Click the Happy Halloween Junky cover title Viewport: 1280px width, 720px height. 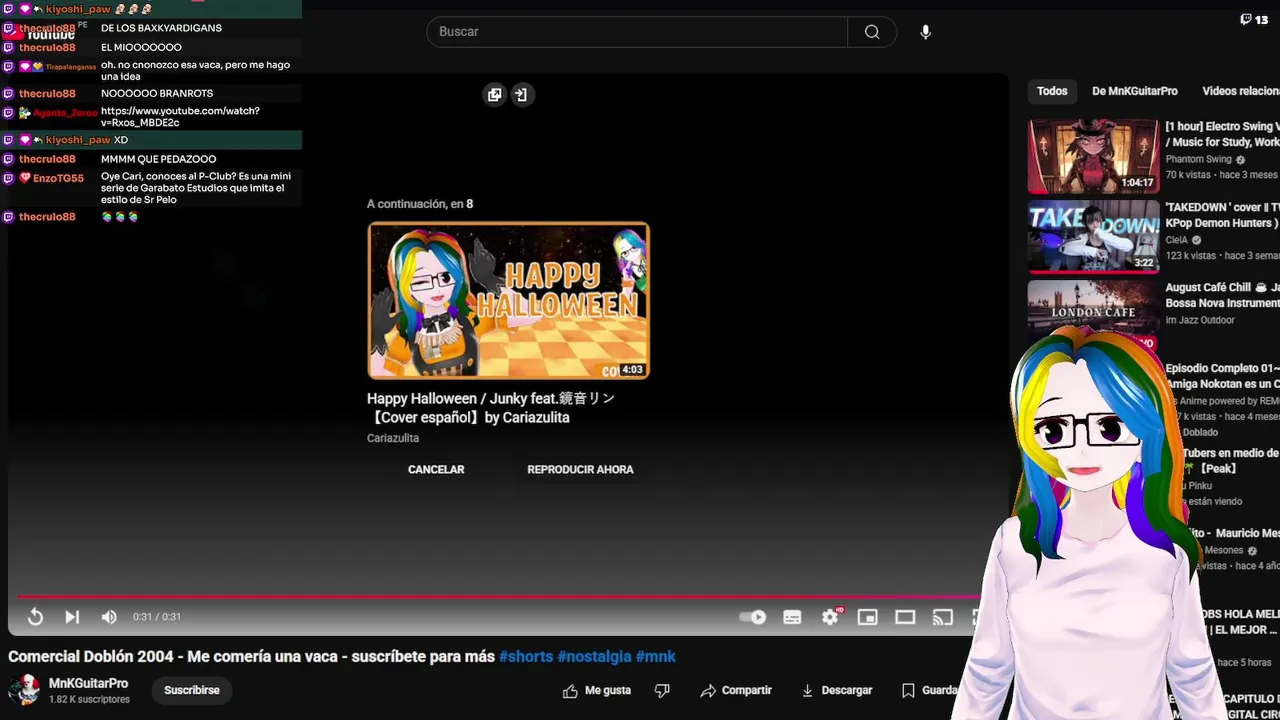click(491, 408)
